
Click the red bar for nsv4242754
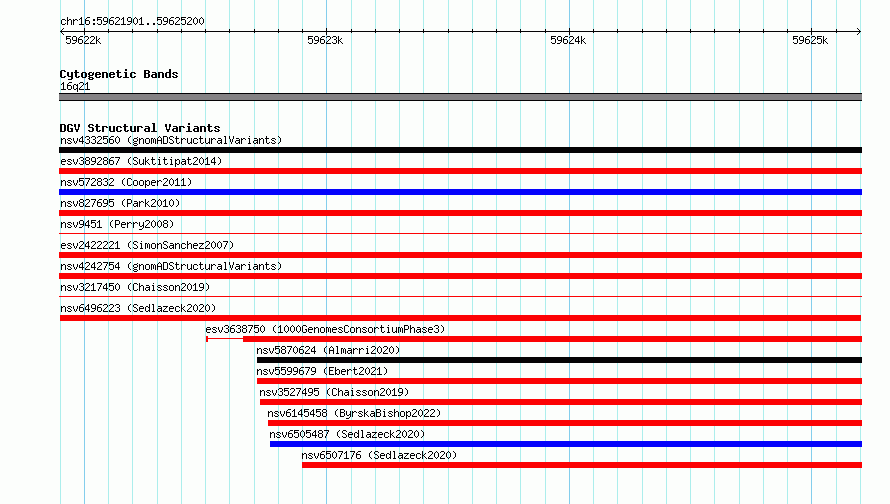click(x=460, y=276)
